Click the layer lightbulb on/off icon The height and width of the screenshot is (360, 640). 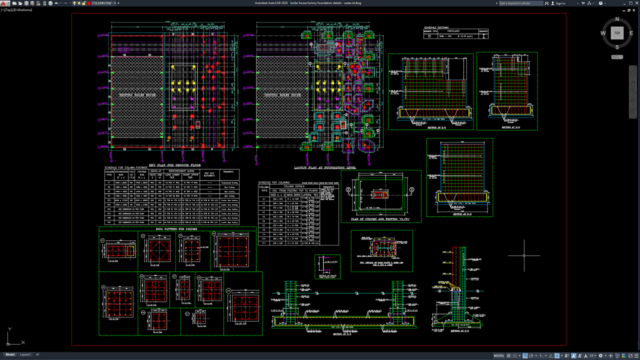coord(74,3)
